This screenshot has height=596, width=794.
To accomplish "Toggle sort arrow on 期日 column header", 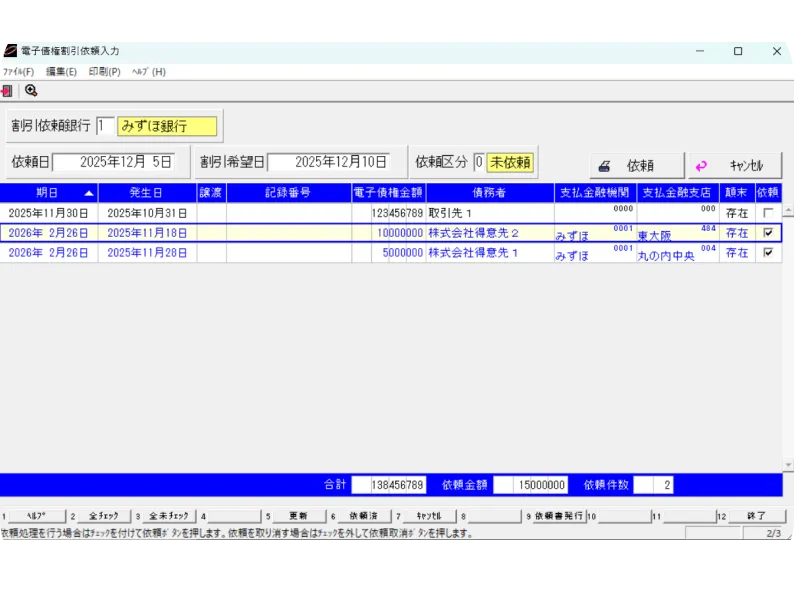I will pyautogui.click(x=89, y=193).
